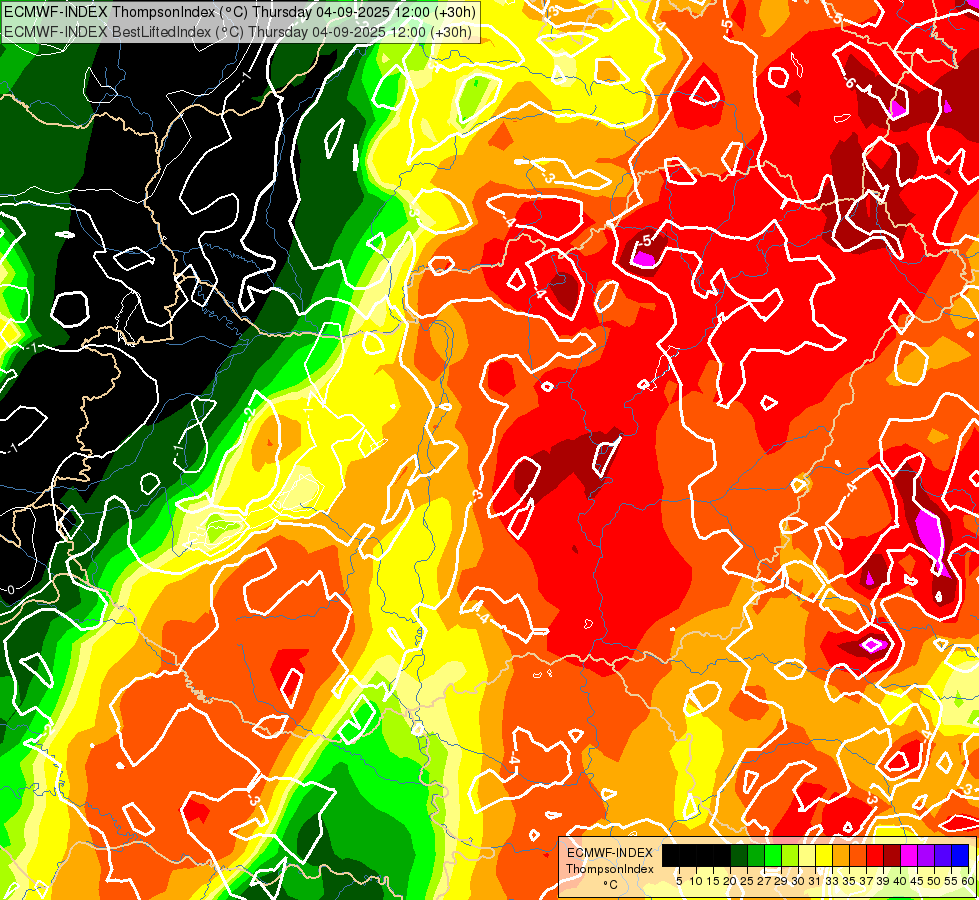Screen dimensions: 979x900
Task: Click the BestLiftedIndex title line at top
Action: pyautogui.click(x=238, y=32)
